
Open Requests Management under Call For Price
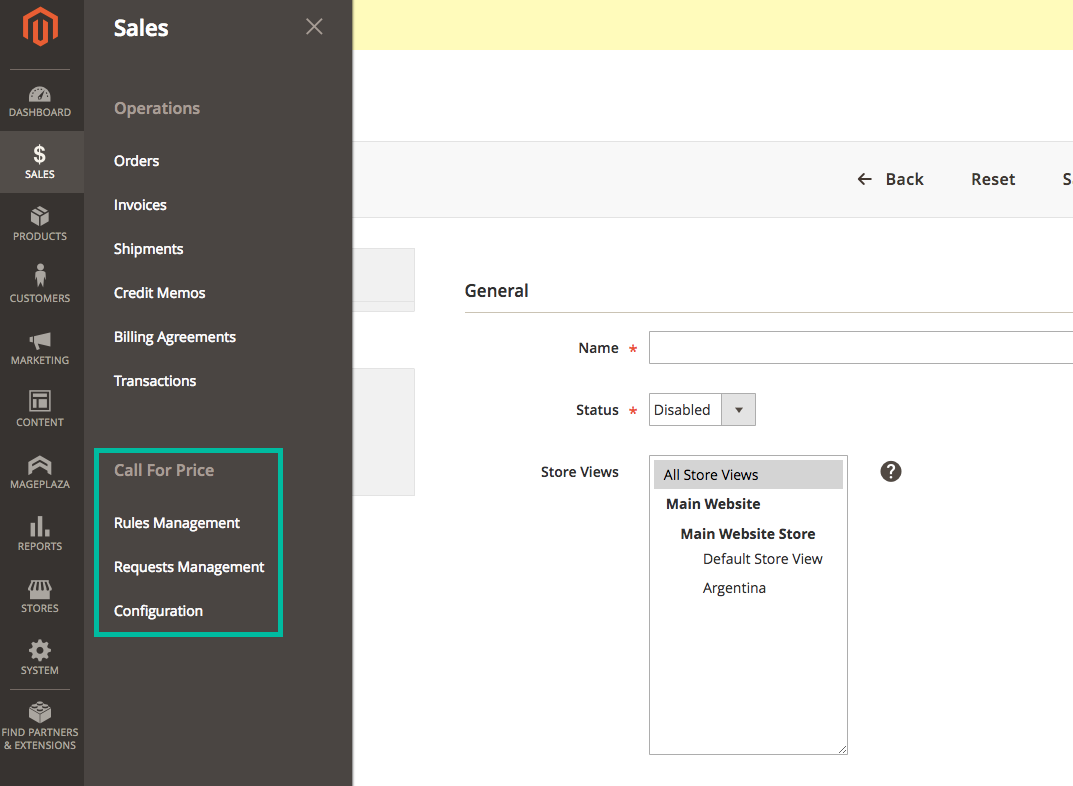[188, 566]
